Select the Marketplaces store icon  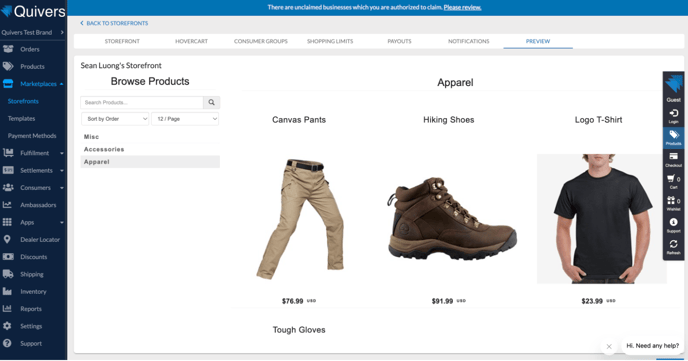[8, 84]
